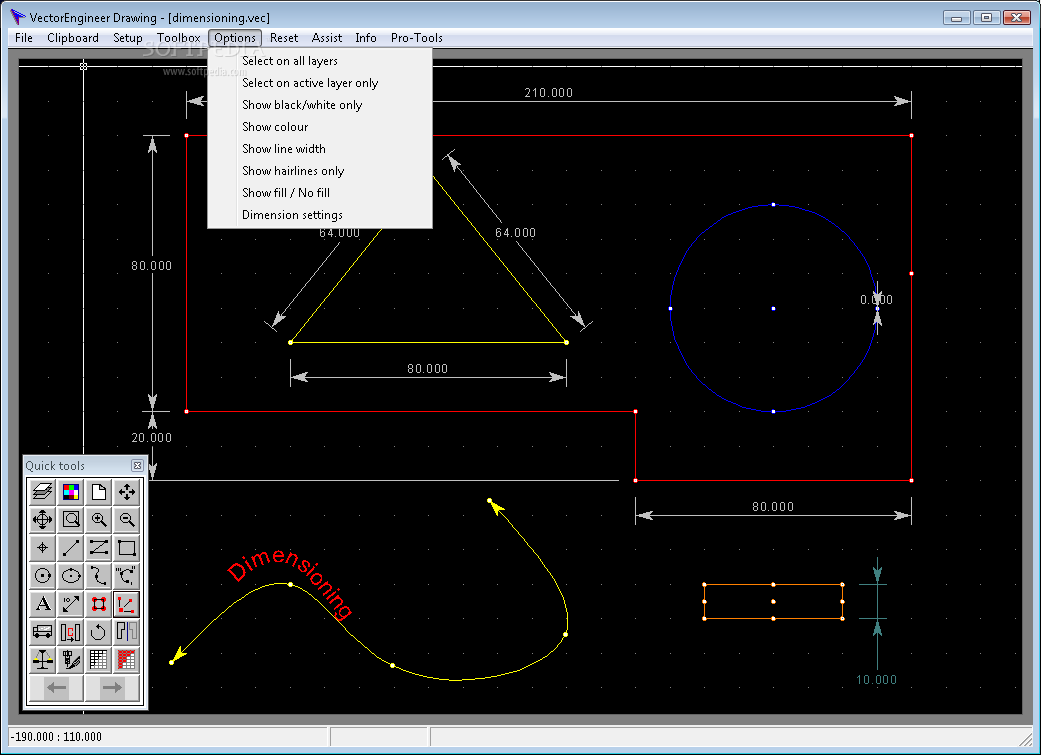This screenshot has width=1041, height=755.
Task: Click the black-and-white grid icon
Action: (x=98, y=659)
